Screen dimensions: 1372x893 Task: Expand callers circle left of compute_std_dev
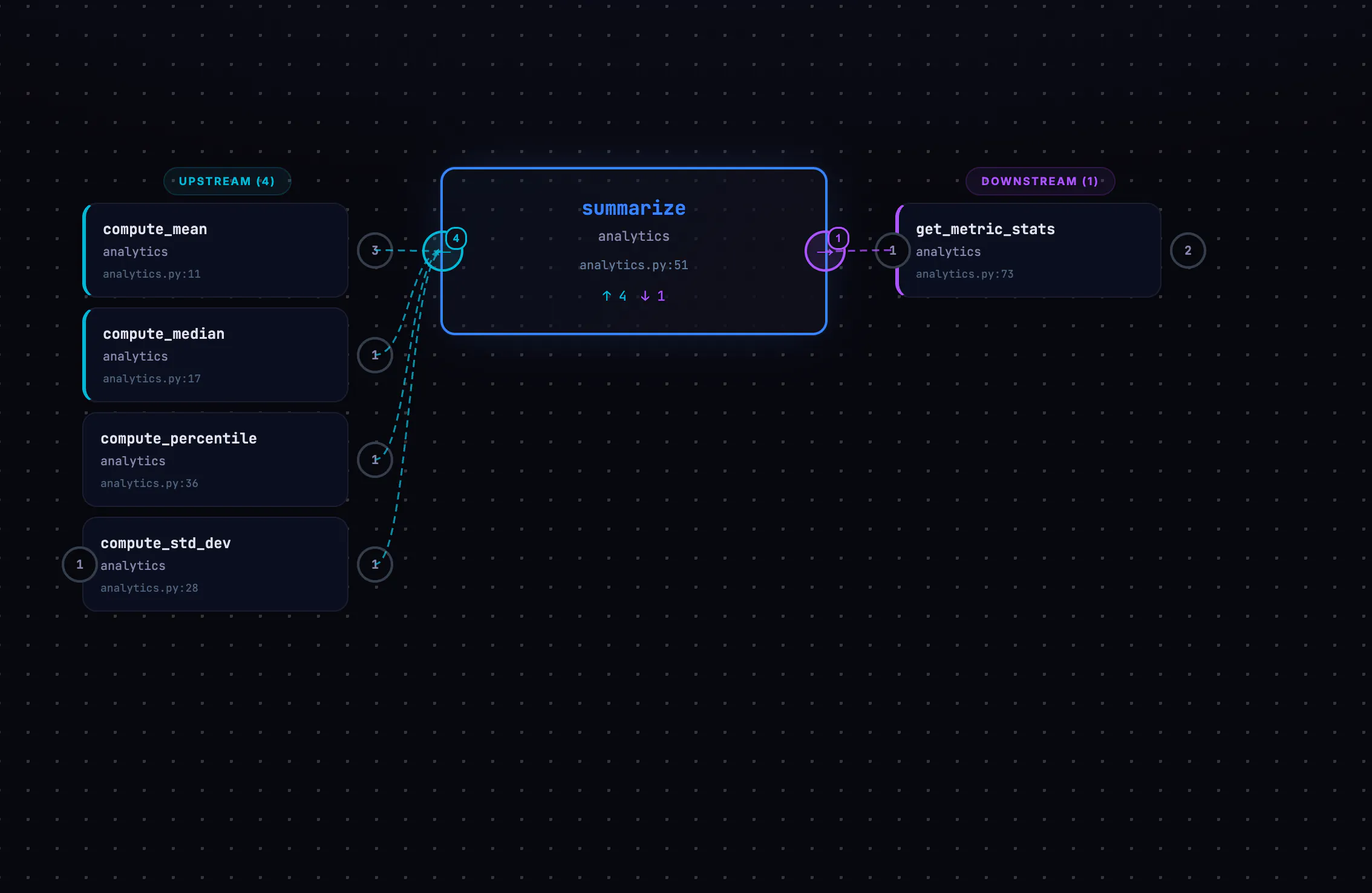[x=80, y=564]
